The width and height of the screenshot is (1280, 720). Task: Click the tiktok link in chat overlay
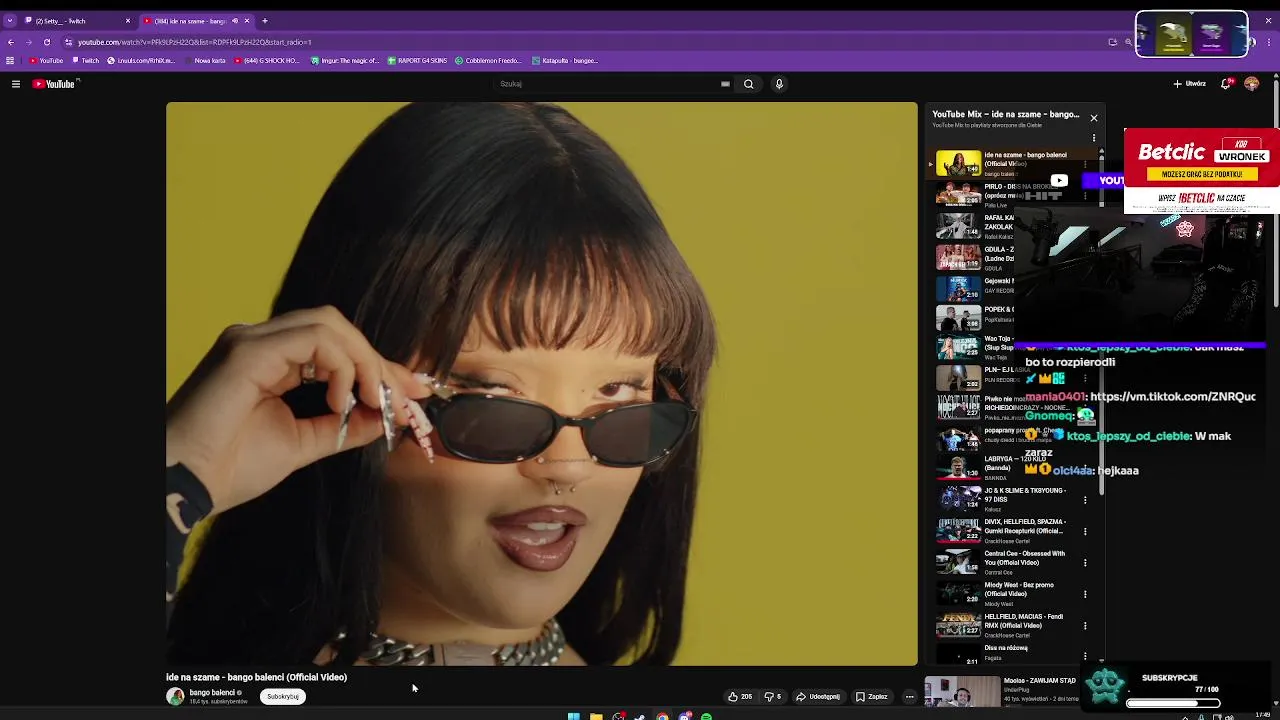point(1173,397)
